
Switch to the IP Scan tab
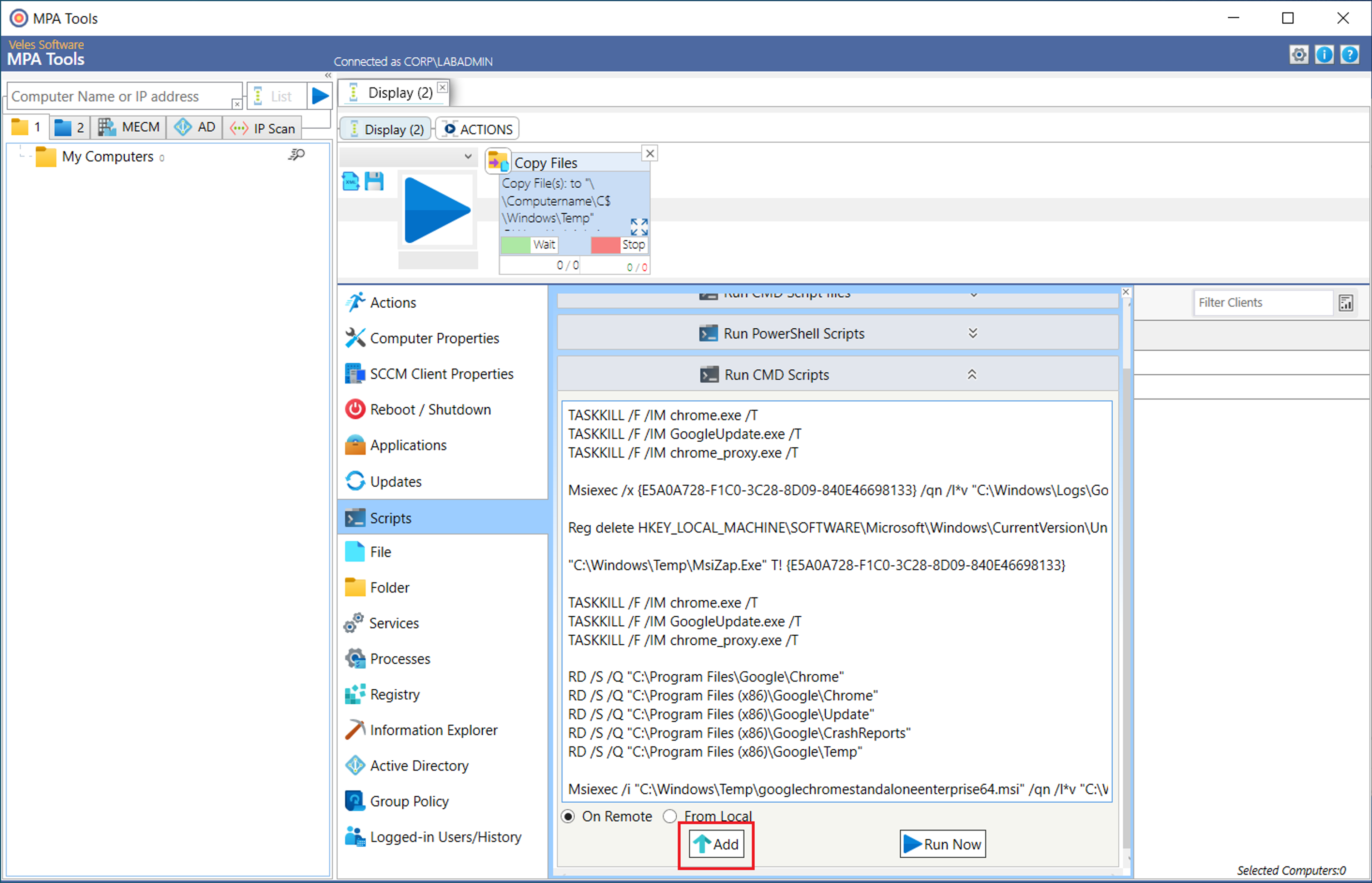pos(263,128)
